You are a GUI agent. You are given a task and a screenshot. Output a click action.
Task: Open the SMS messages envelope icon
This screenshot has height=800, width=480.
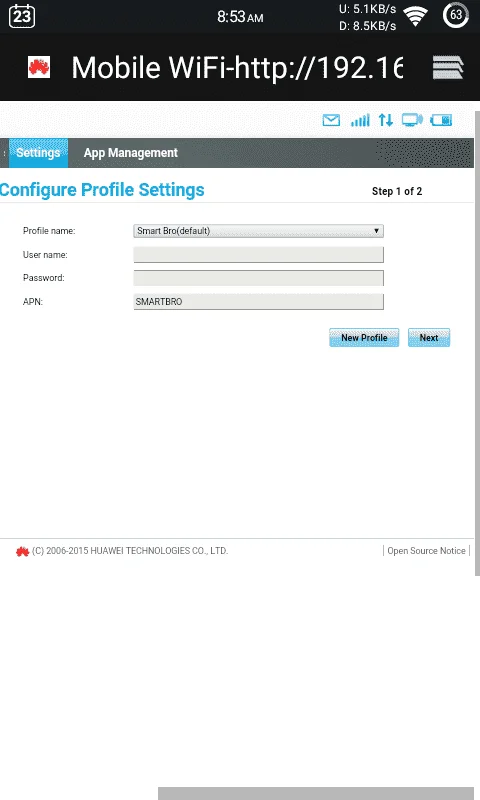coord(331,120)
